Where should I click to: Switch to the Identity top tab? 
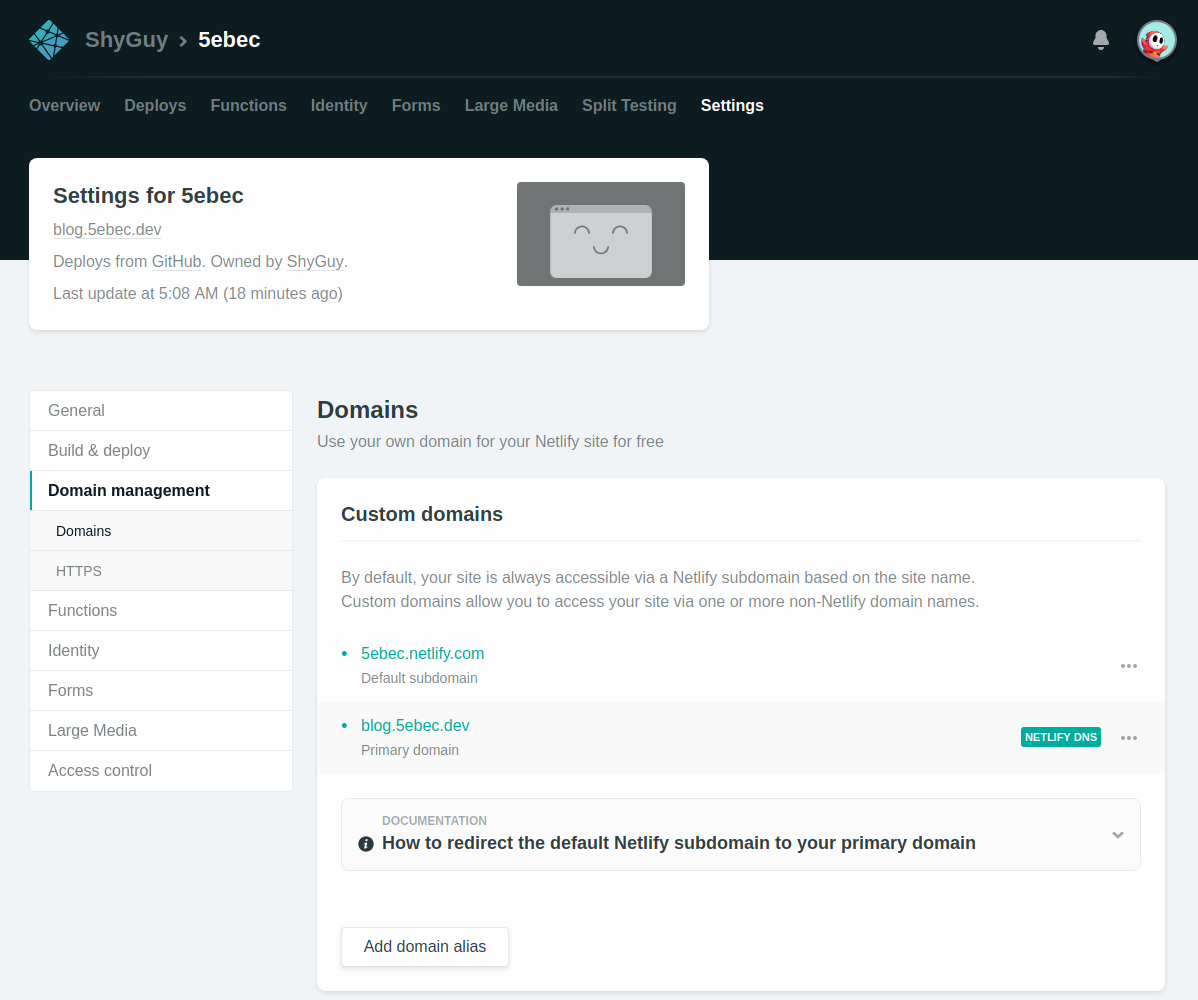coord(339,105)
